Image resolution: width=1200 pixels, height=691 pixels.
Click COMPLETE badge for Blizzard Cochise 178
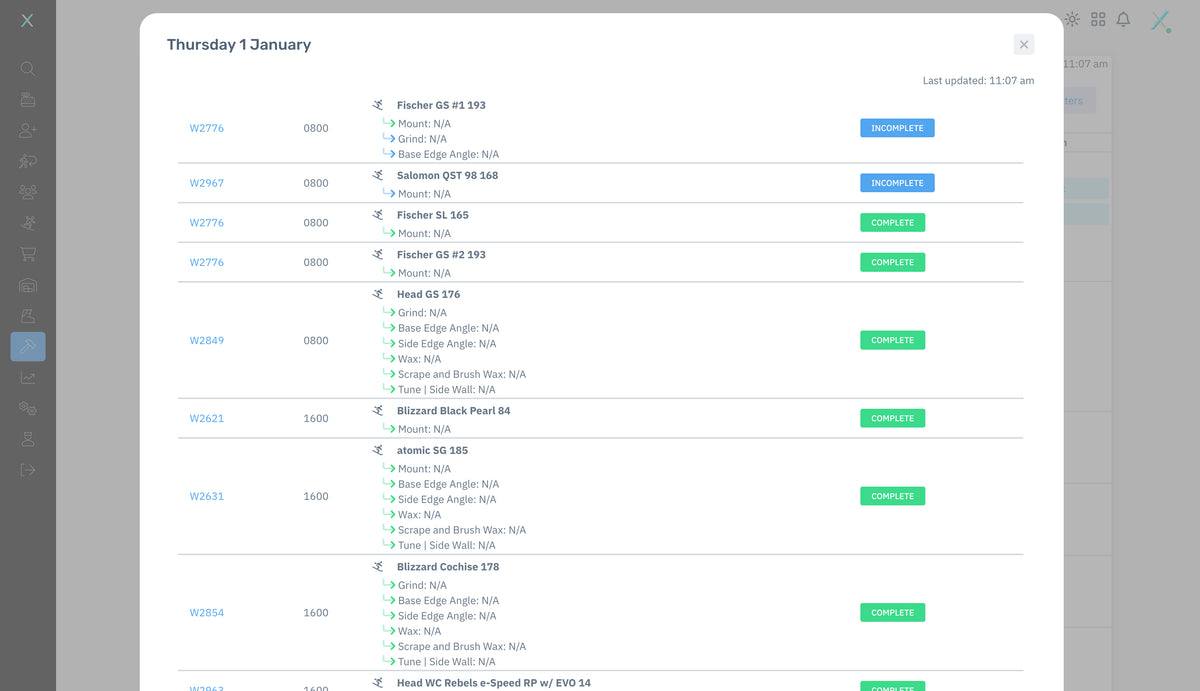point(892,612)
